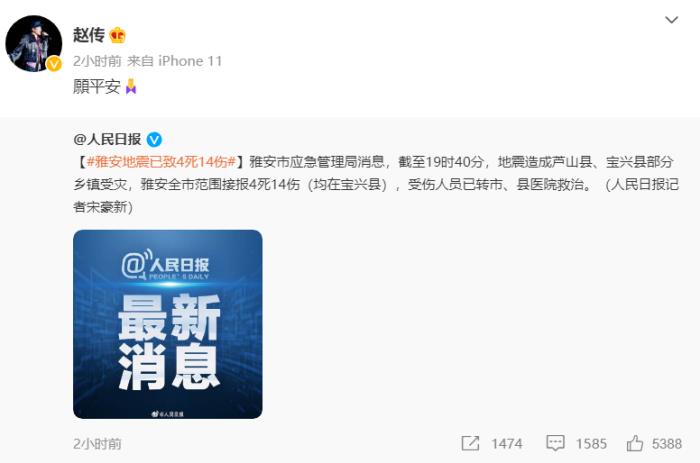Click the comment count 1585

point(591,444)
